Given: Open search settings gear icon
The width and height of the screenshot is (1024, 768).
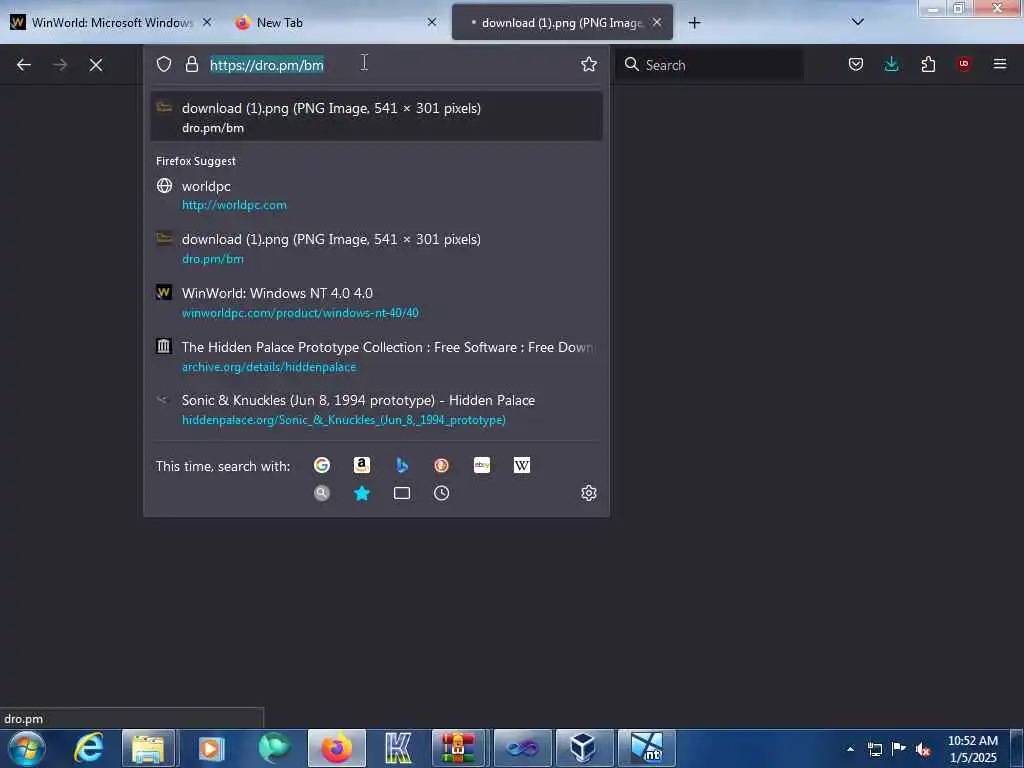Looking at the screenshot, I should 589,493.
